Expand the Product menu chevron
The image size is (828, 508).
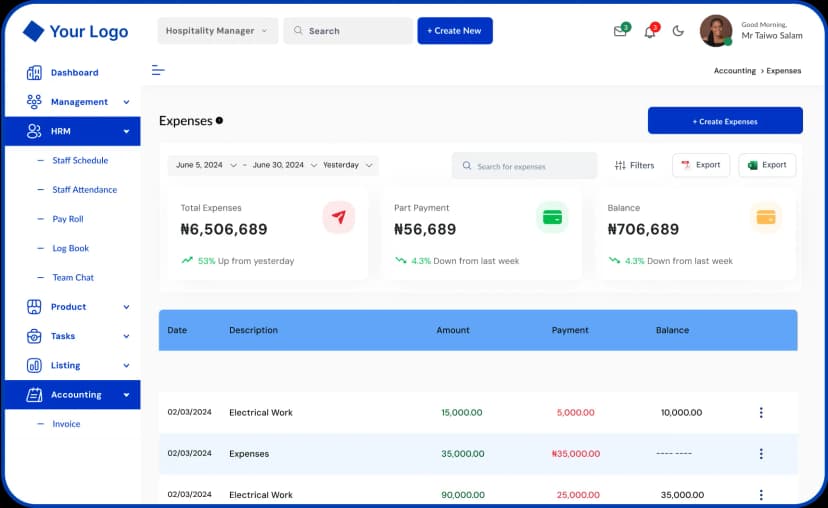tap(126, 307)
